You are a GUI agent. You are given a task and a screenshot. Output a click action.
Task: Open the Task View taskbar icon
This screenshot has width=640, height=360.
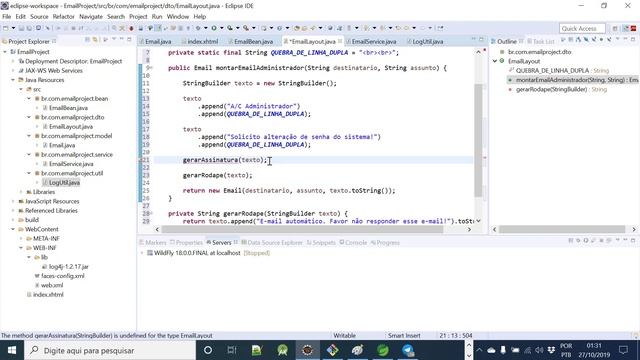(x=232, y=350)
